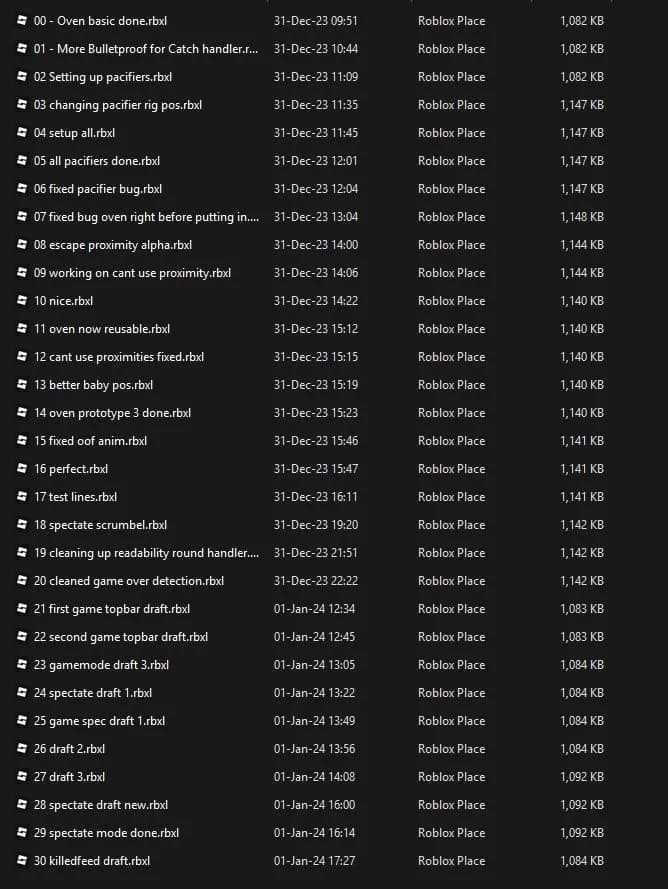
Task: Select 29 spectate mode done.rbxl file name
Action: click(106, 833)
